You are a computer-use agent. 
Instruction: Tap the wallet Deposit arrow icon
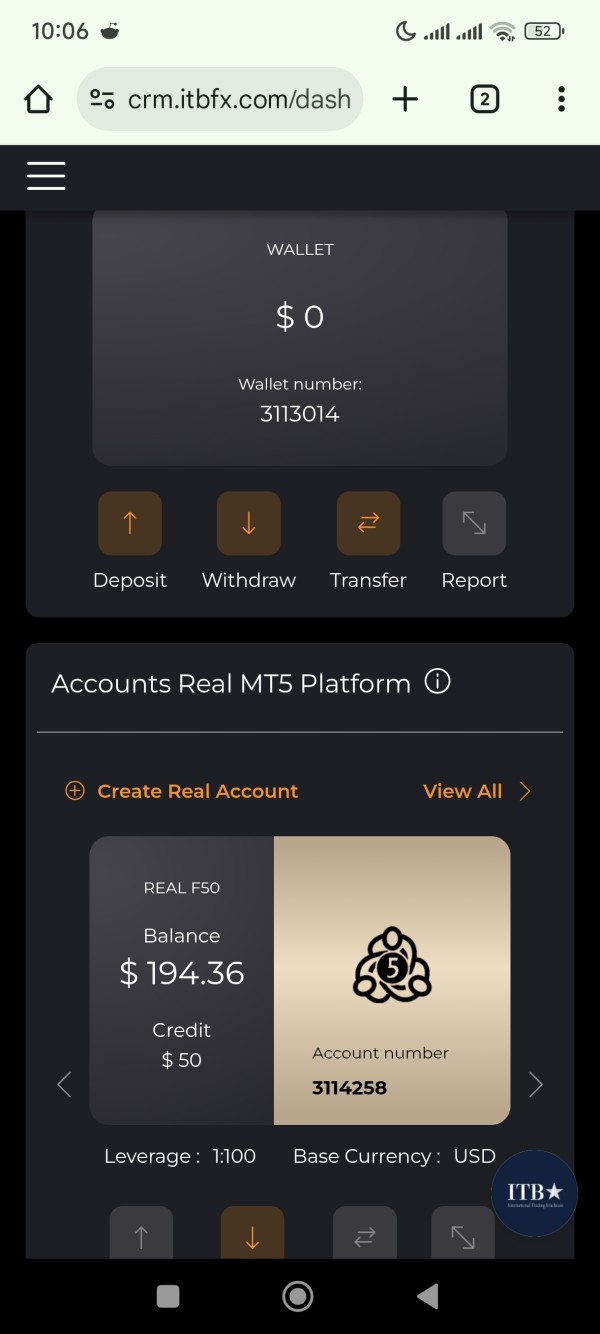point(130,523)
